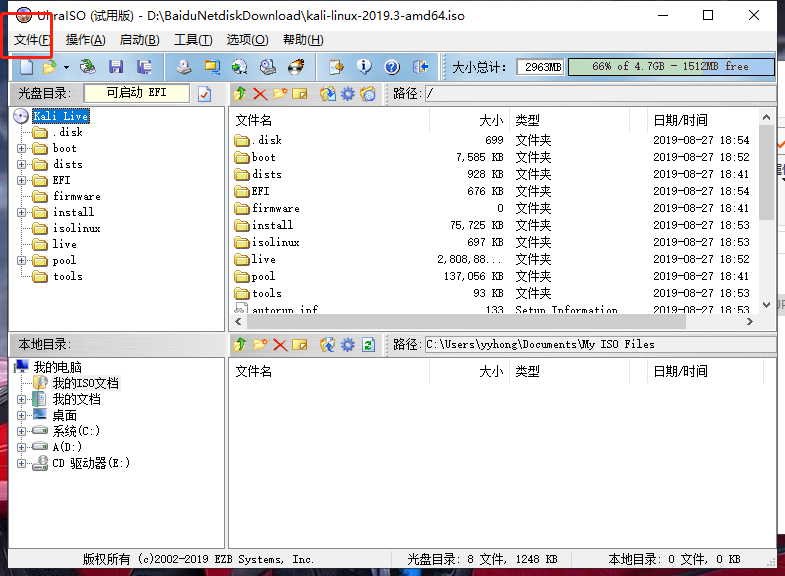Viewport: 785px width, 576px height.
Task: Click the Add files icon in local pane
Action: 328,345
